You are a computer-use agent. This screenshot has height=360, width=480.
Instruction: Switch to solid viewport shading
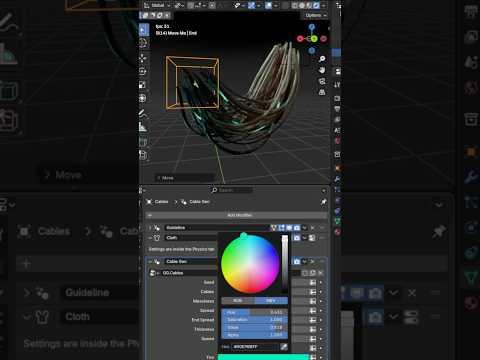[302, 5]
